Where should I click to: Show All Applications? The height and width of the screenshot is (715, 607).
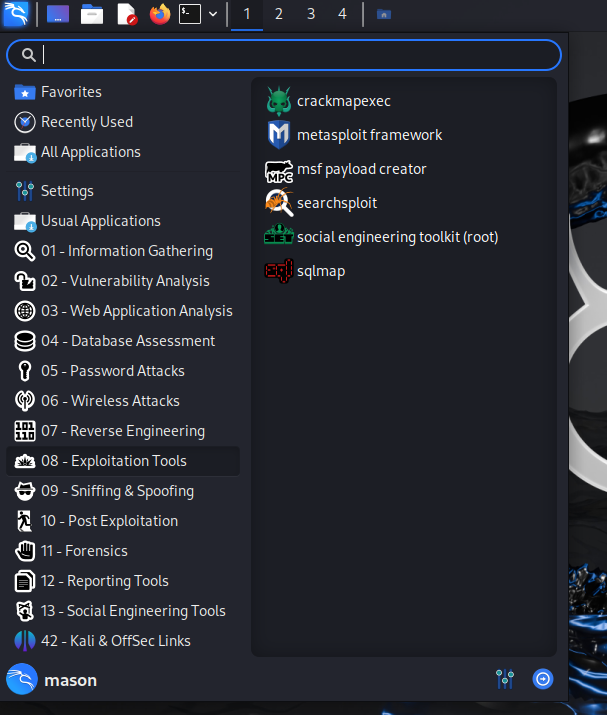pos(123,152)
